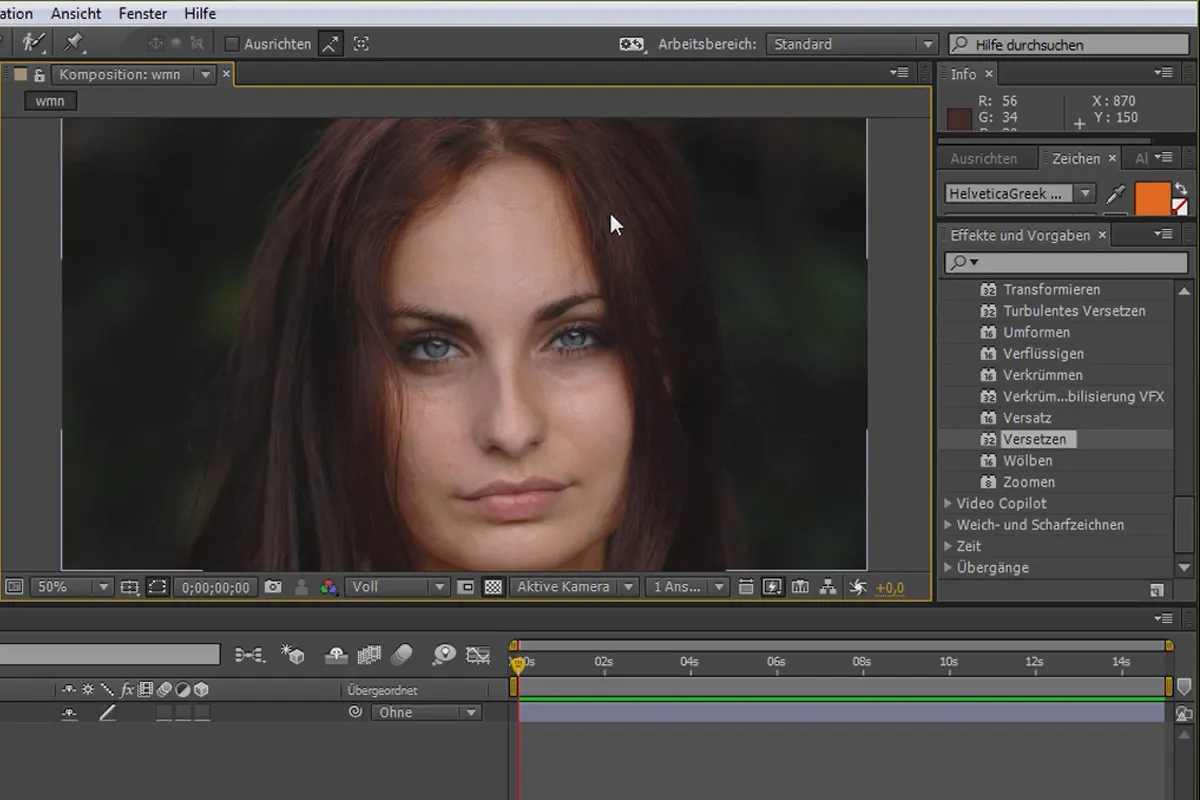Open the Effekte und Vorgaben panel menu
1200x800 pixels.
coord(1164,234)
